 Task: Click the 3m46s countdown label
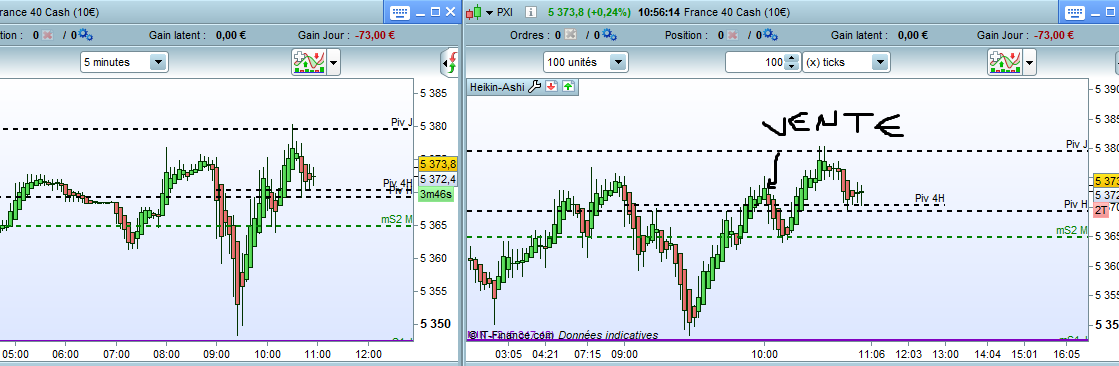[436, 194]
